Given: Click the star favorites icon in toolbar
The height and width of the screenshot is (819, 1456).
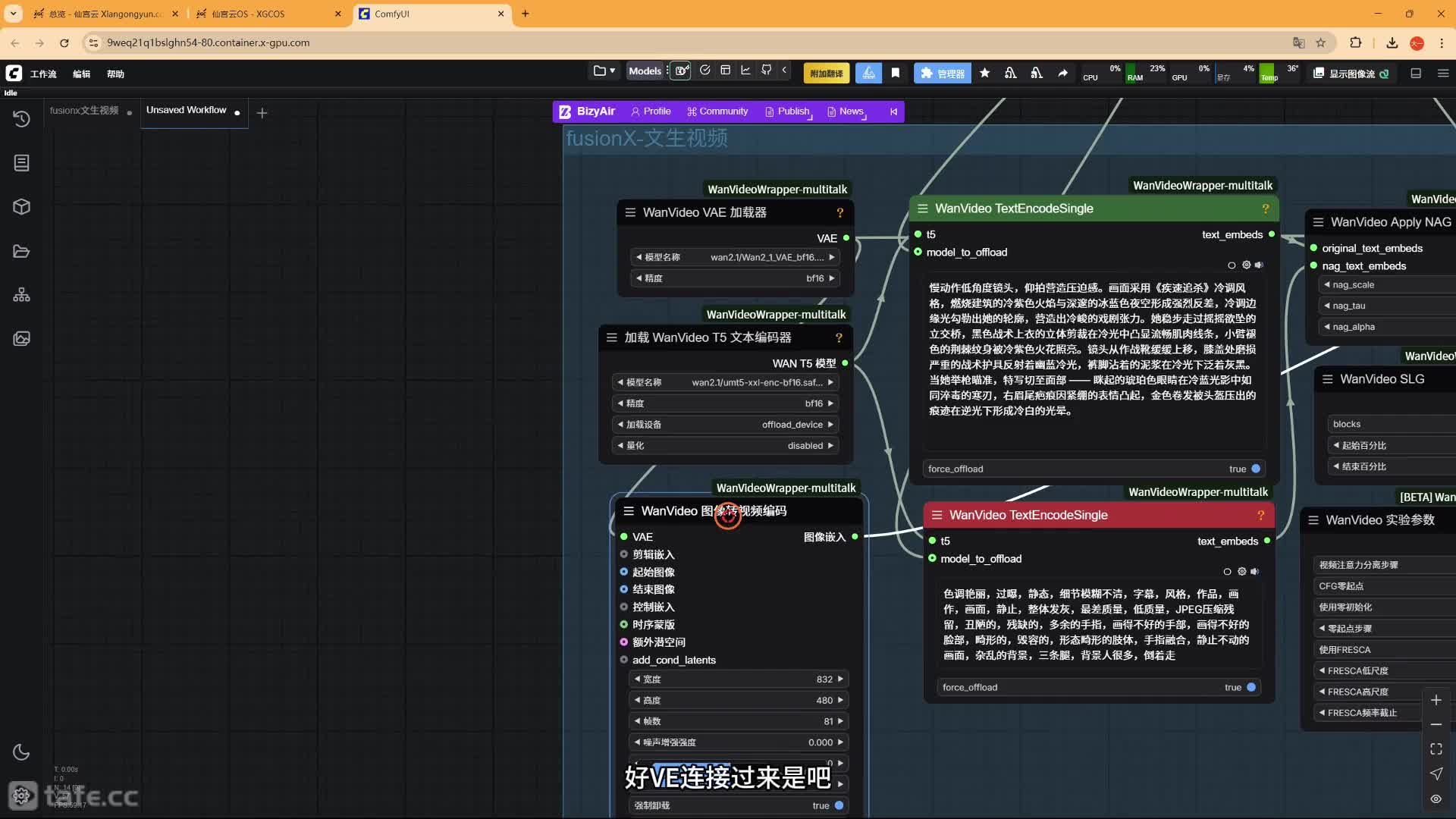Looking at the screenshot, I should (x=984, y=73).
